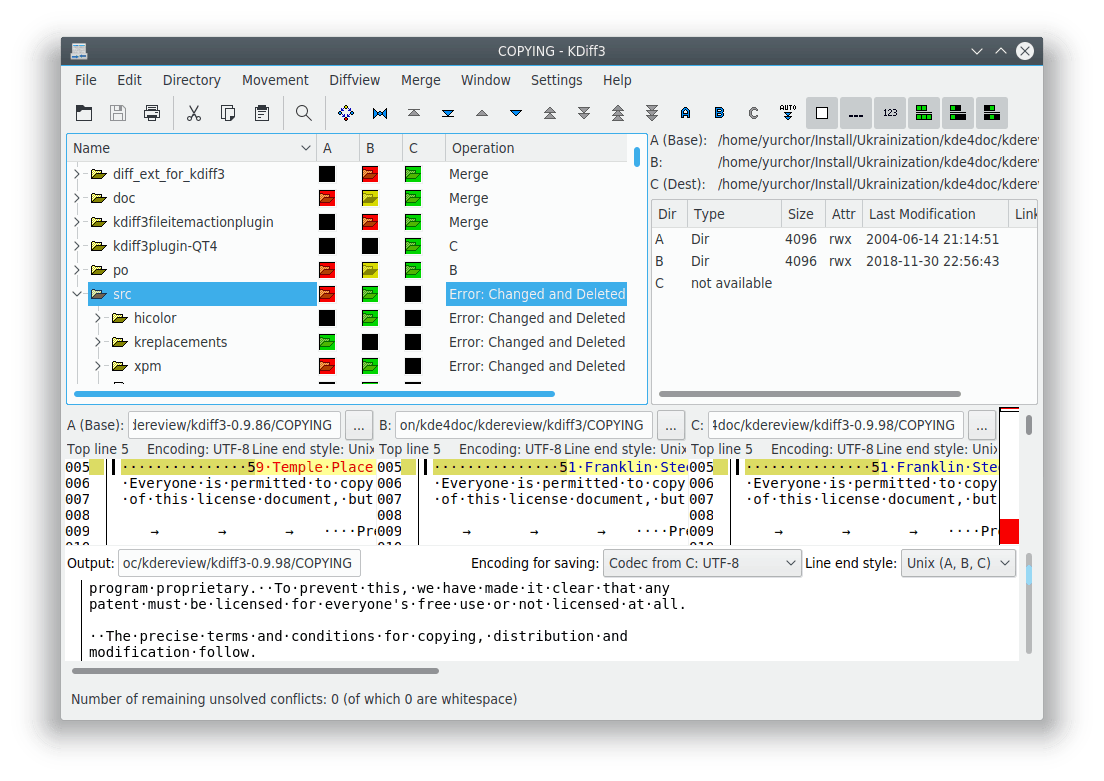Viewport: 1104px width, 781px height.
Task: Click the blue bowtie current delta icon
Action: (x=380, y=113)
